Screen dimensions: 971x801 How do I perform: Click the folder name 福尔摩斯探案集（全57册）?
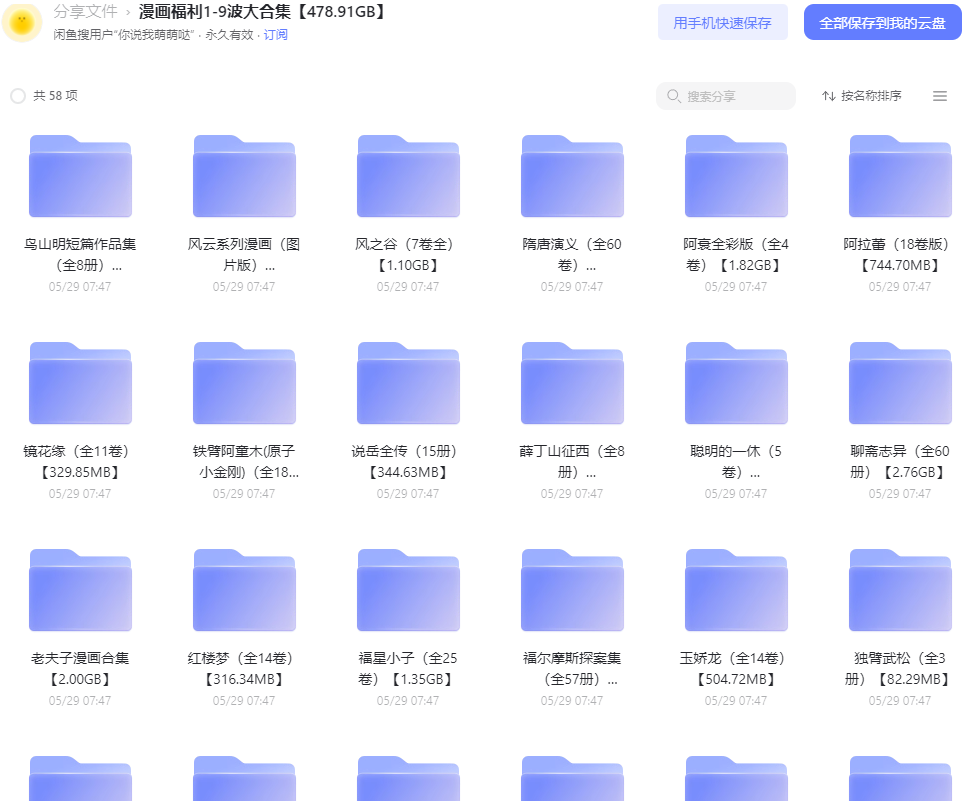tap(572, 668)
